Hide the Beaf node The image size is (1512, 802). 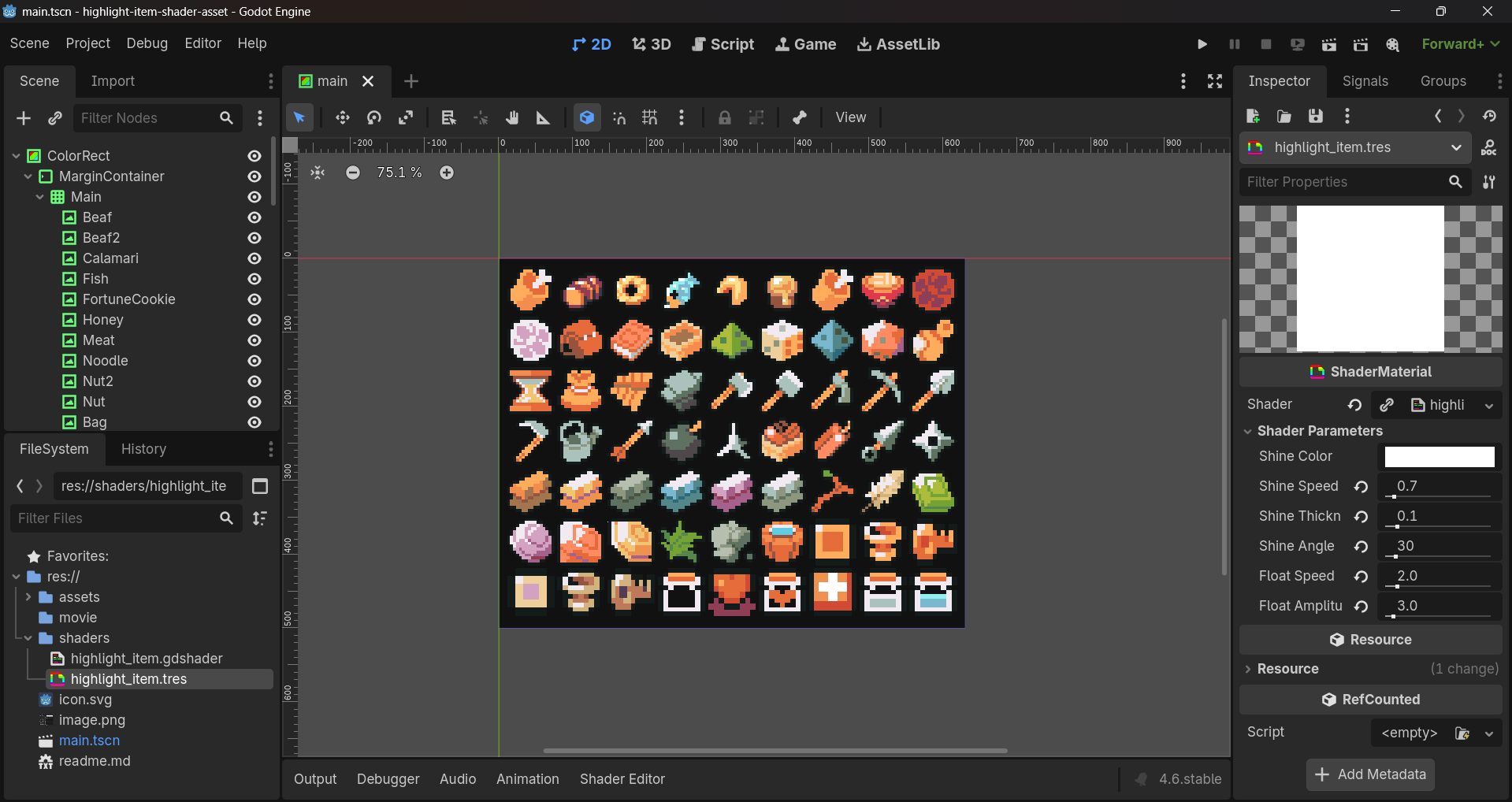pos(254,217)
